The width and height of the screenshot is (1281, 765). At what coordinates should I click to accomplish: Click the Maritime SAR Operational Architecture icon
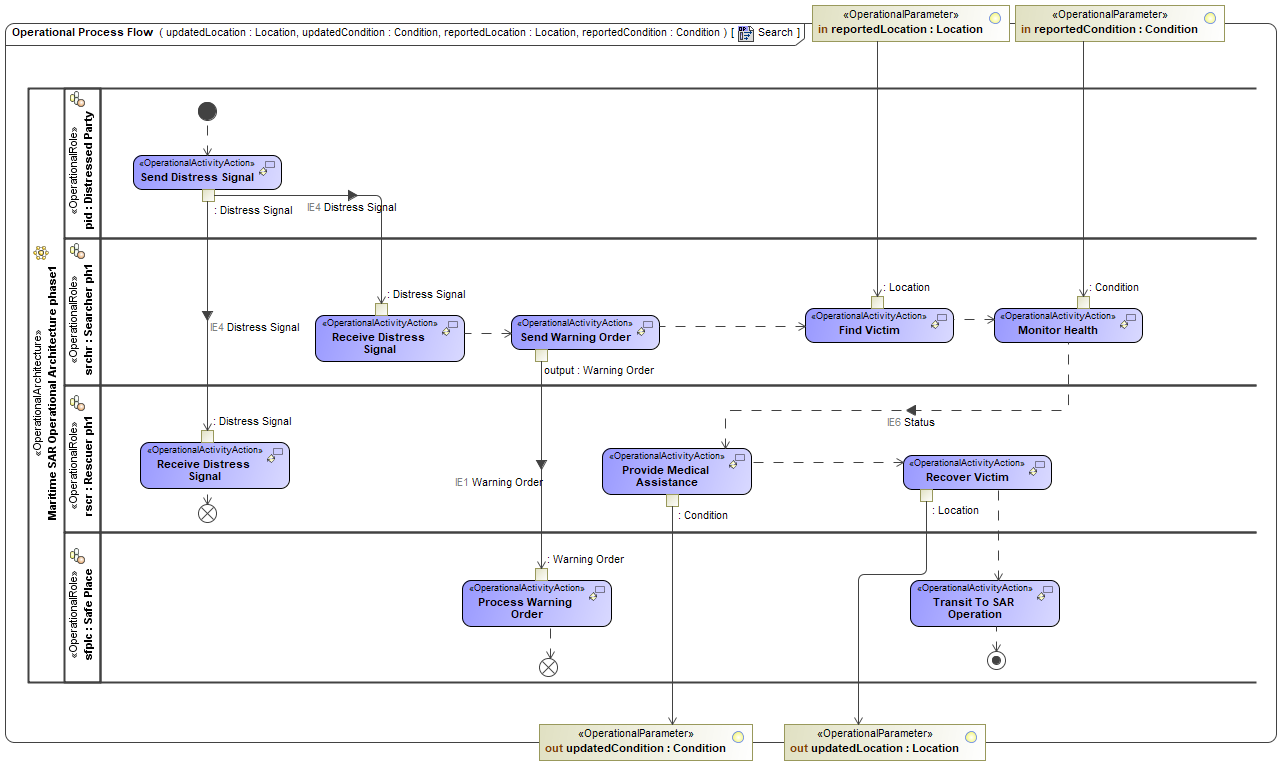coord(41,253)
